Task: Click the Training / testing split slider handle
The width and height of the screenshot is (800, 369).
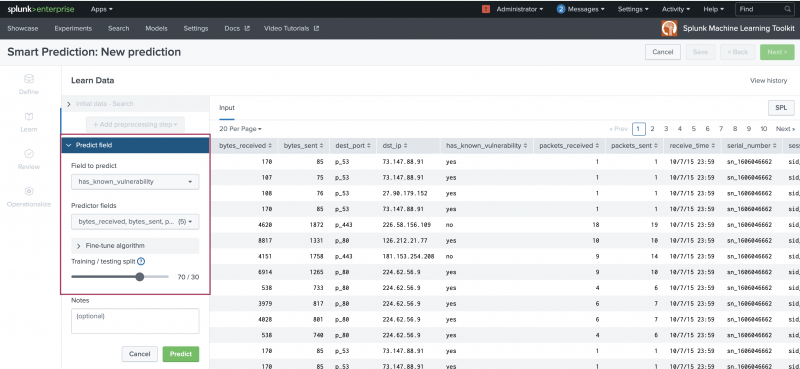Action: 139,277
